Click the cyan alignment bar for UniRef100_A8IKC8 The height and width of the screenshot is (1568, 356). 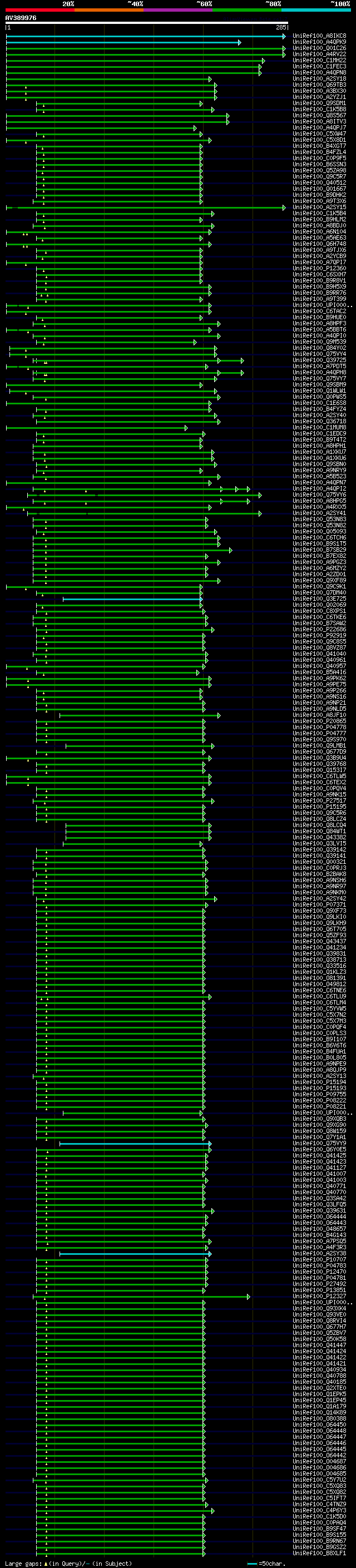pos(145,36)
